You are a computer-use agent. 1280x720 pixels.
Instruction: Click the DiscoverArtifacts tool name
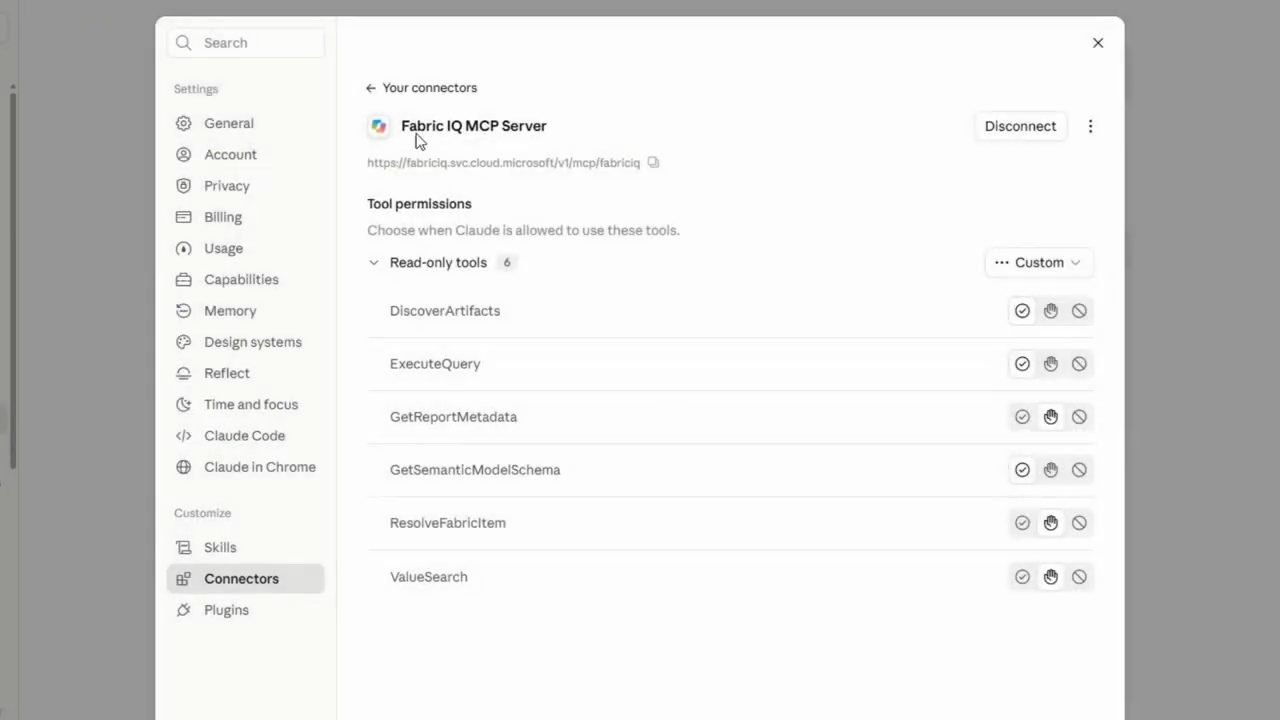(x=445, y=311)
